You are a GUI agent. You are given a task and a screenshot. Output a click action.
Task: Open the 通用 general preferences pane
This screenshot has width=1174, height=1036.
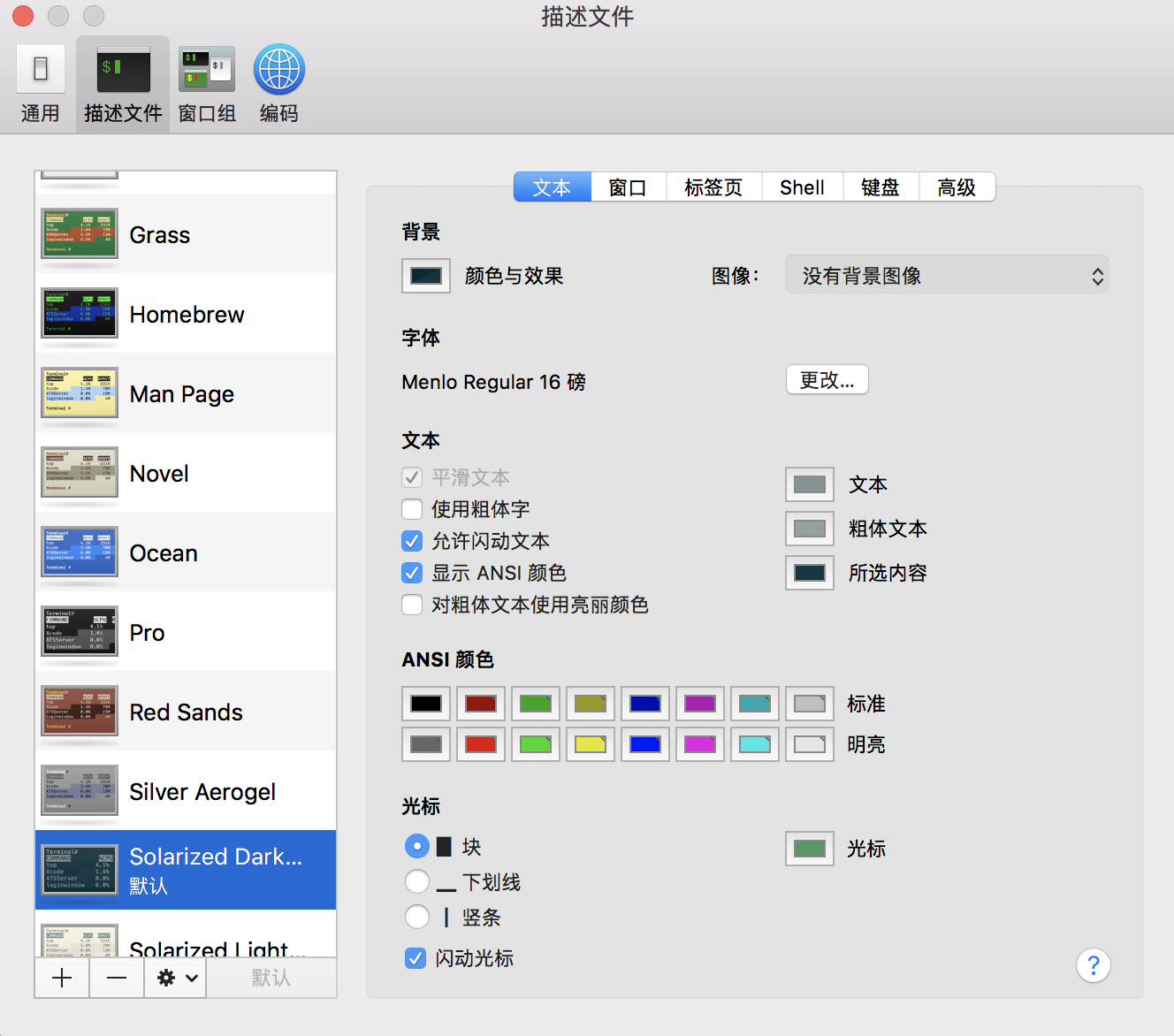coord(40,85)
